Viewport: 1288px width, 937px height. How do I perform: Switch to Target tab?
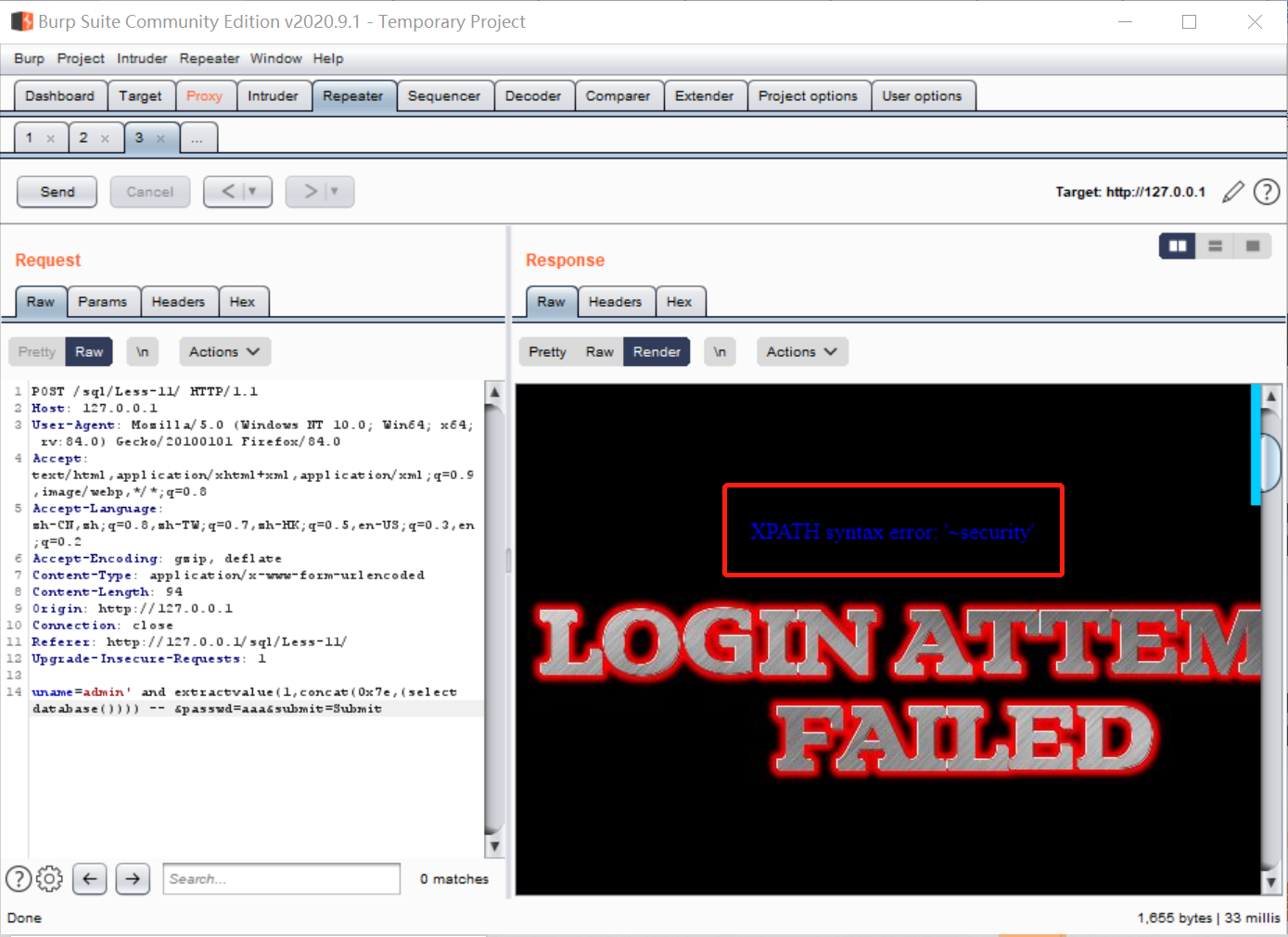(x=140, y=96)
